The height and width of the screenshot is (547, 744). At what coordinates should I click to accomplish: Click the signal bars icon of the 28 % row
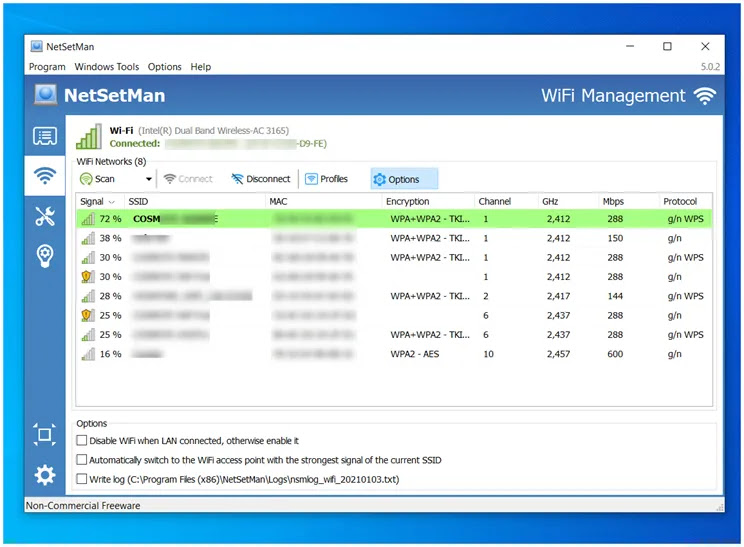pos(88,296)
